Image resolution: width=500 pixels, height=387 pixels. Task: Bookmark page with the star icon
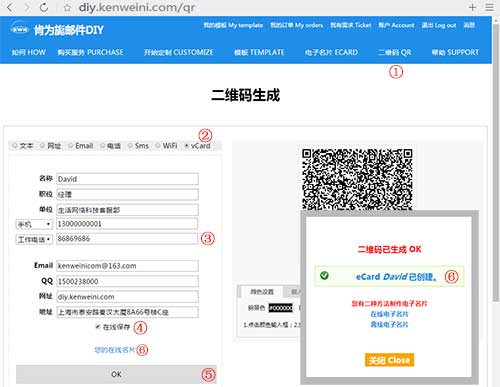pos(67,7)
